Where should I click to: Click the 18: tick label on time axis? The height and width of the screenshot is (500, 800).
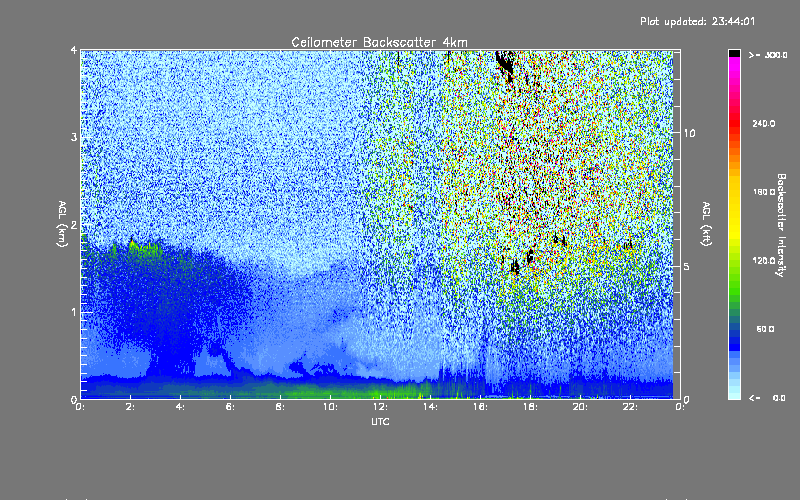point(530,407)
